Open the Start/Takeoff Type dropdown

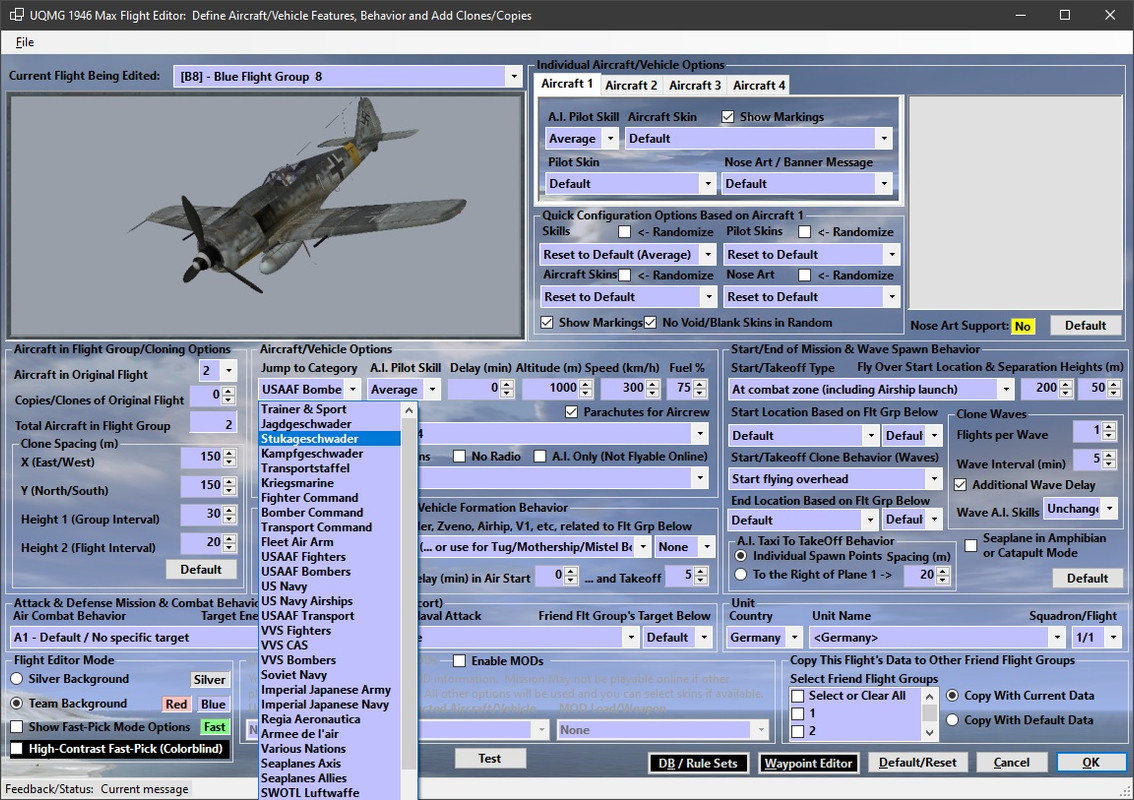(x=1005, y=389)
